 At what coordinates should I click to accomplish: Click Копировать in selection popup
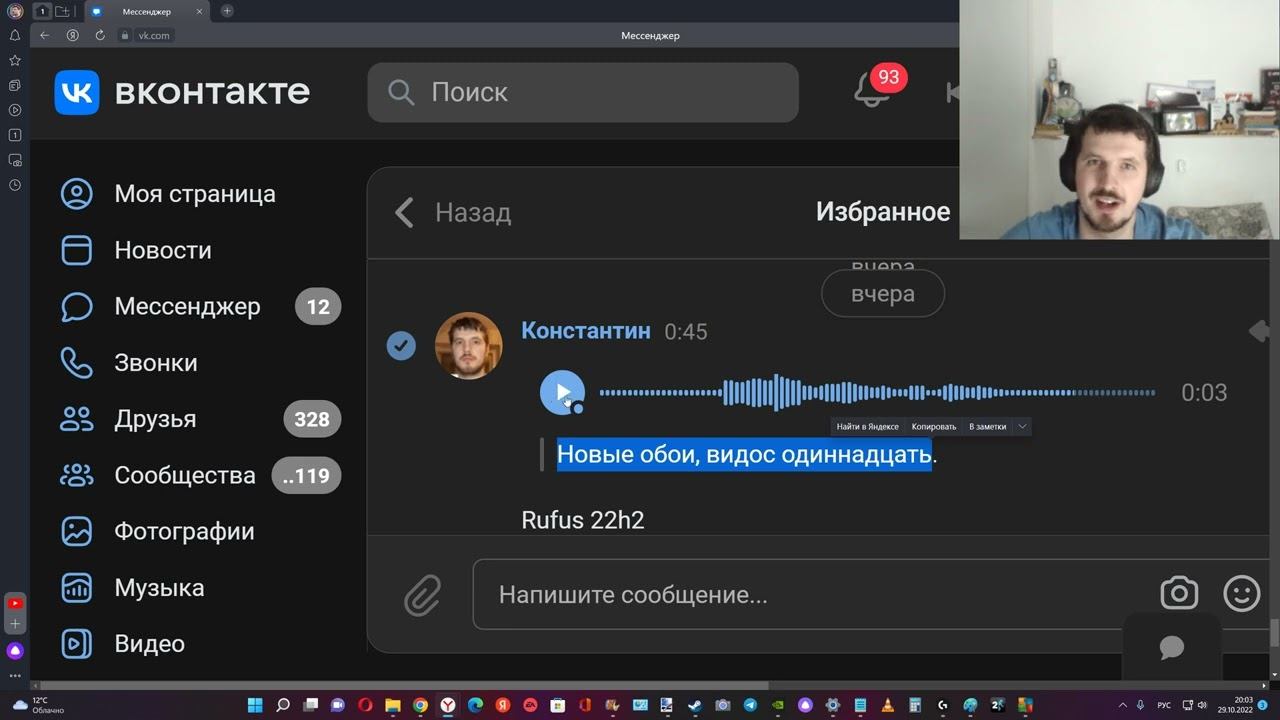tap(934, 427)
